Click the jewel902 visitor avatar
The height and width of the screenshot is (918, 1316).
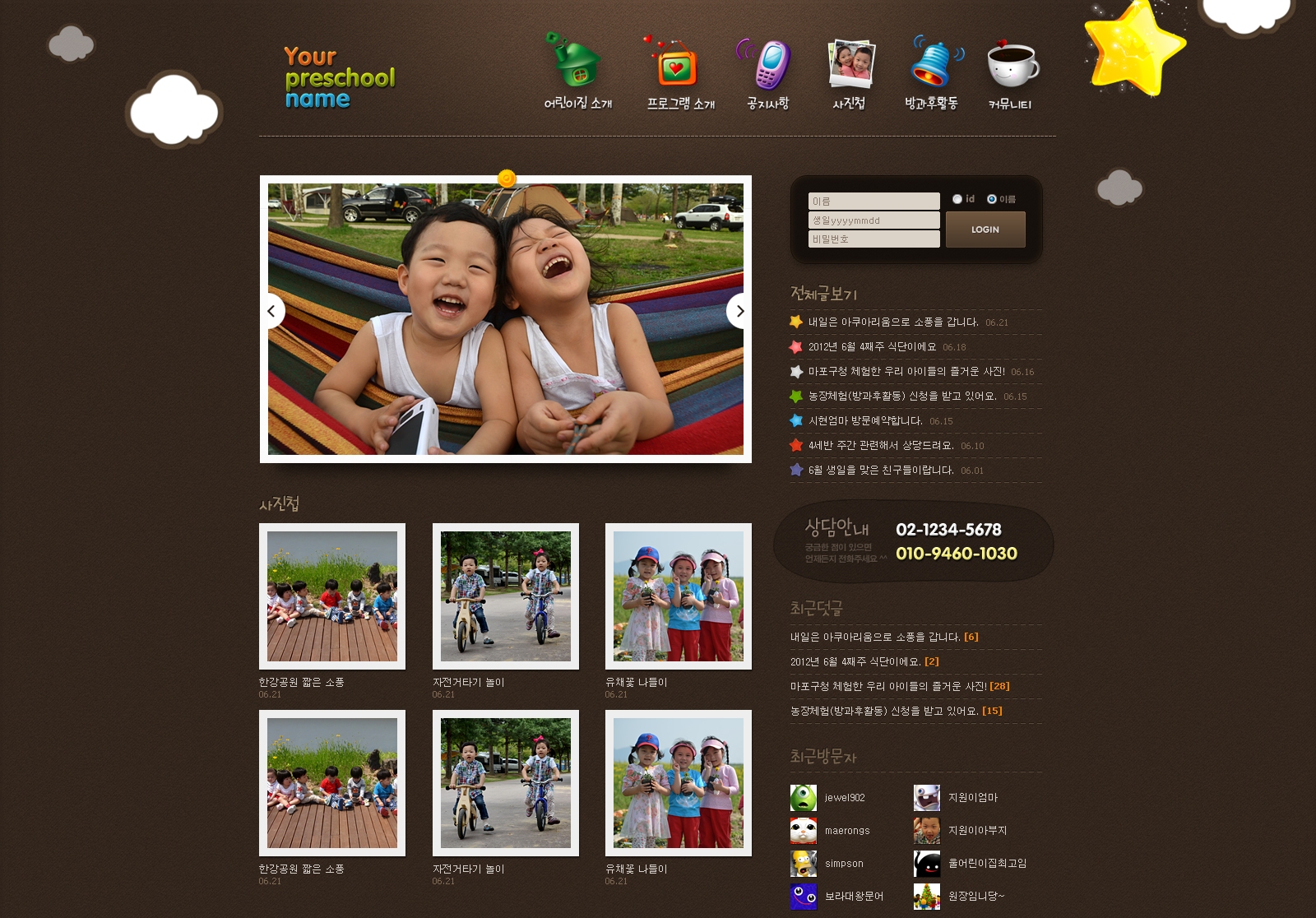click(x=804, y=798)
